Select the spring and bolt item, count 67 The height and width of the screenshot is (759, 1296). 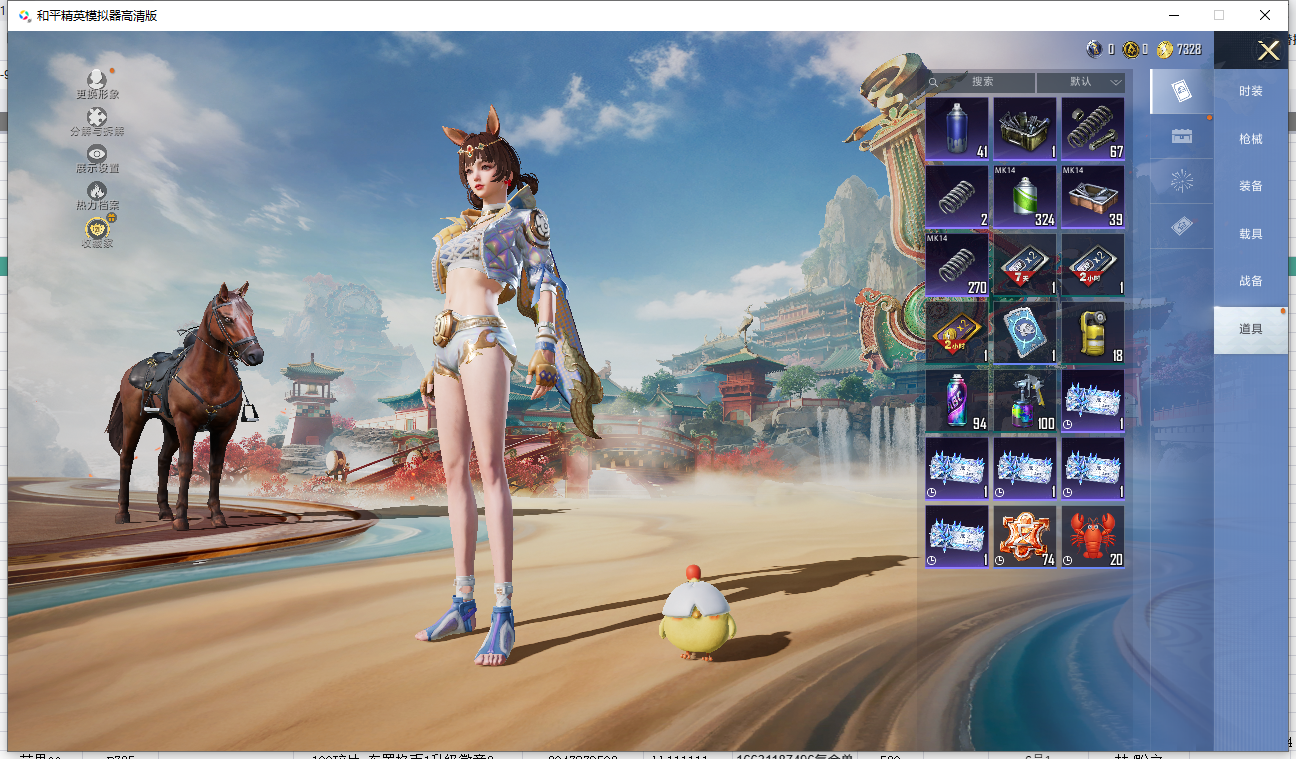click(1093, 128)
